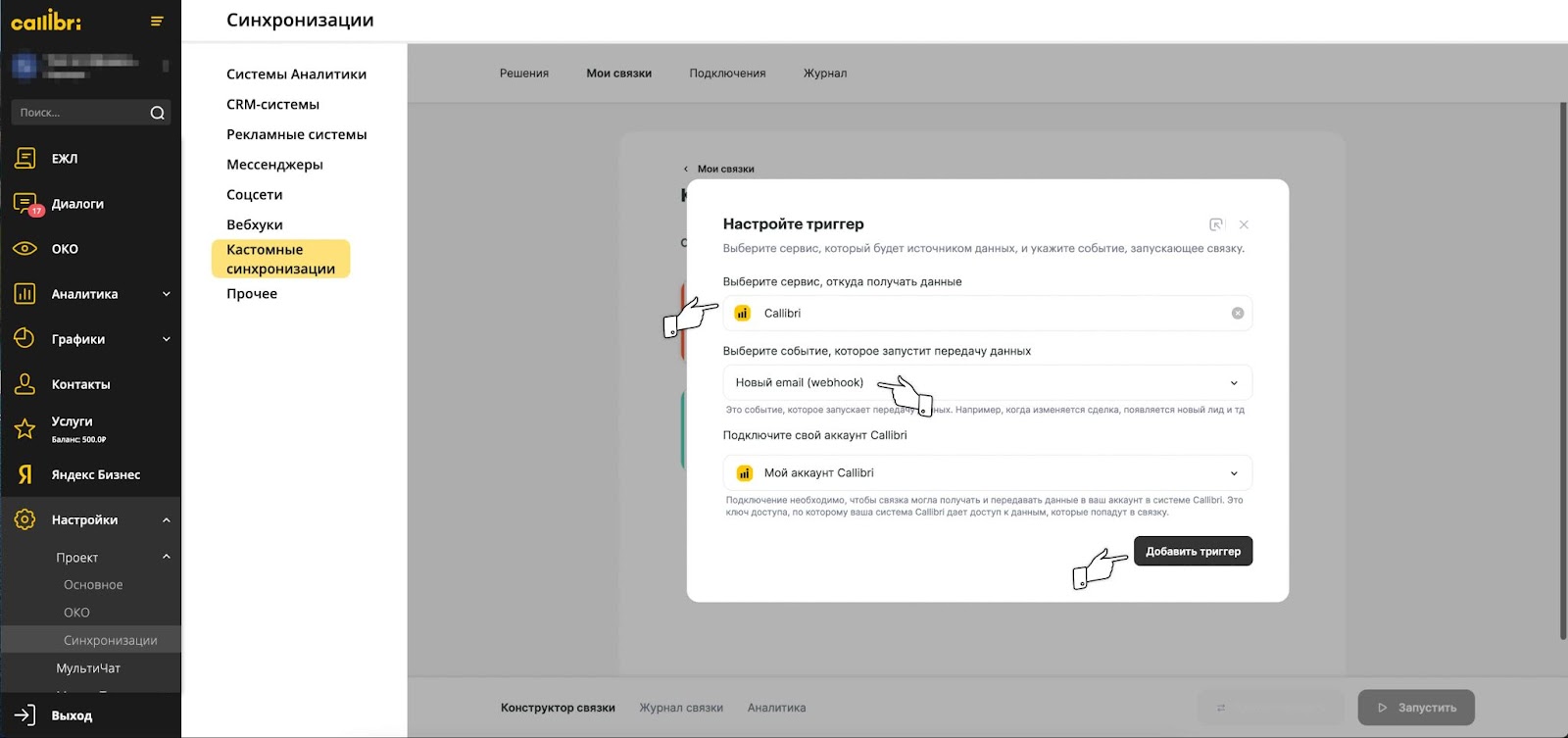Collapse the Настройки sidebar section

[167, 520]
